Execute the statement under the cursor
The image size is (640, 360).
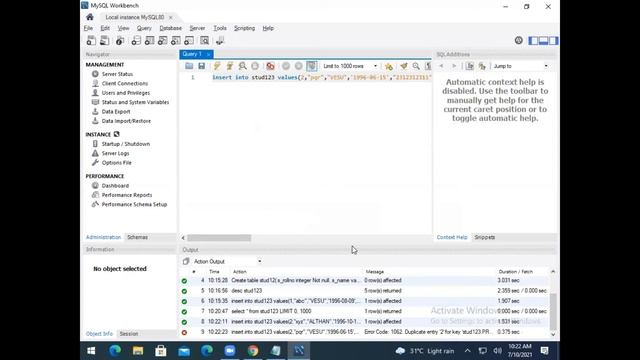pos(230,66)
